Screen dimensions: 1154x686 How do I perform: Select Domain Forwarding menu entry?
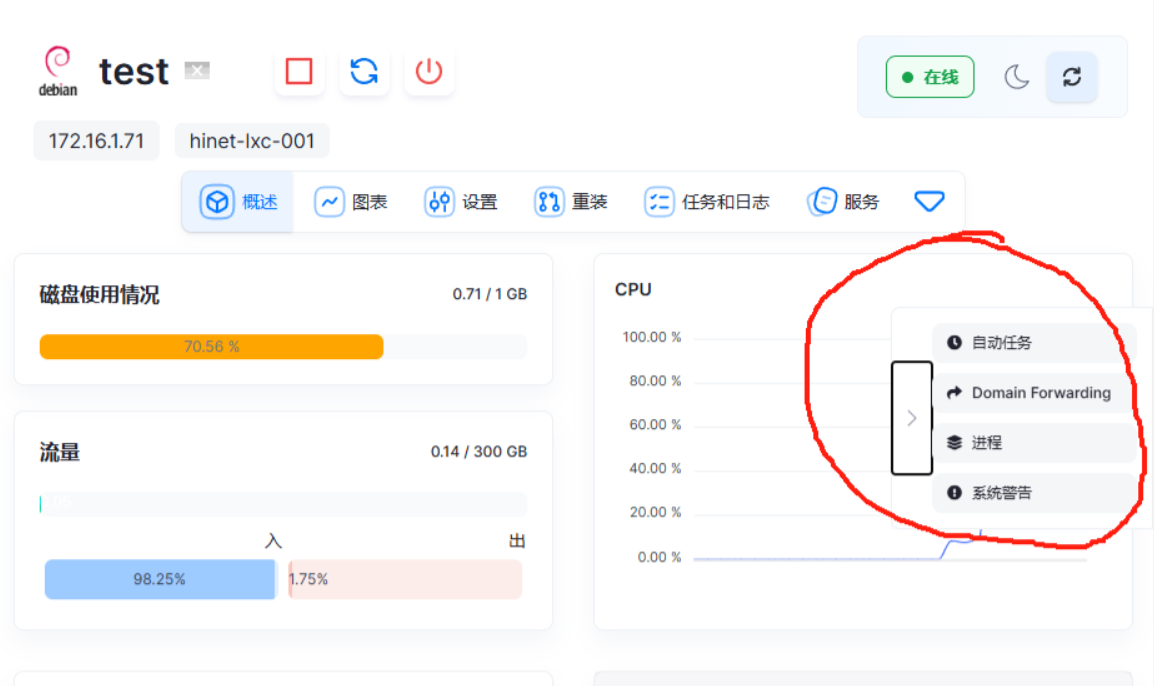1033,393
